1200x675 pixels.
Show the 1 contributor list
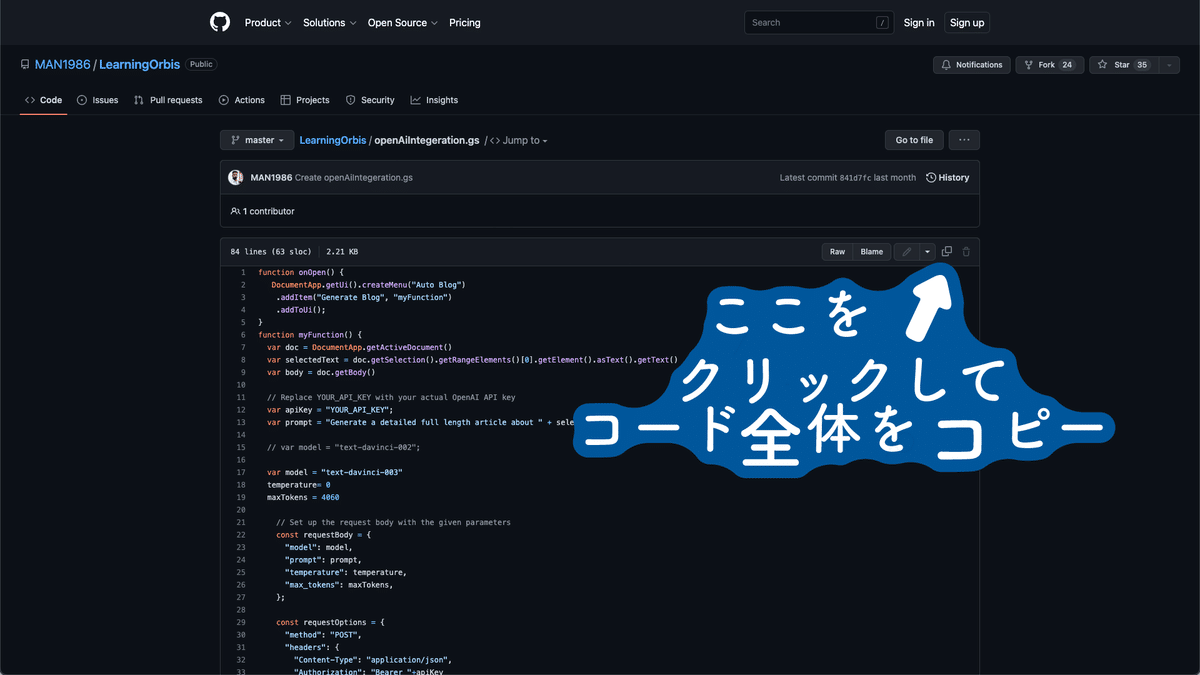[x=262, y=211]
